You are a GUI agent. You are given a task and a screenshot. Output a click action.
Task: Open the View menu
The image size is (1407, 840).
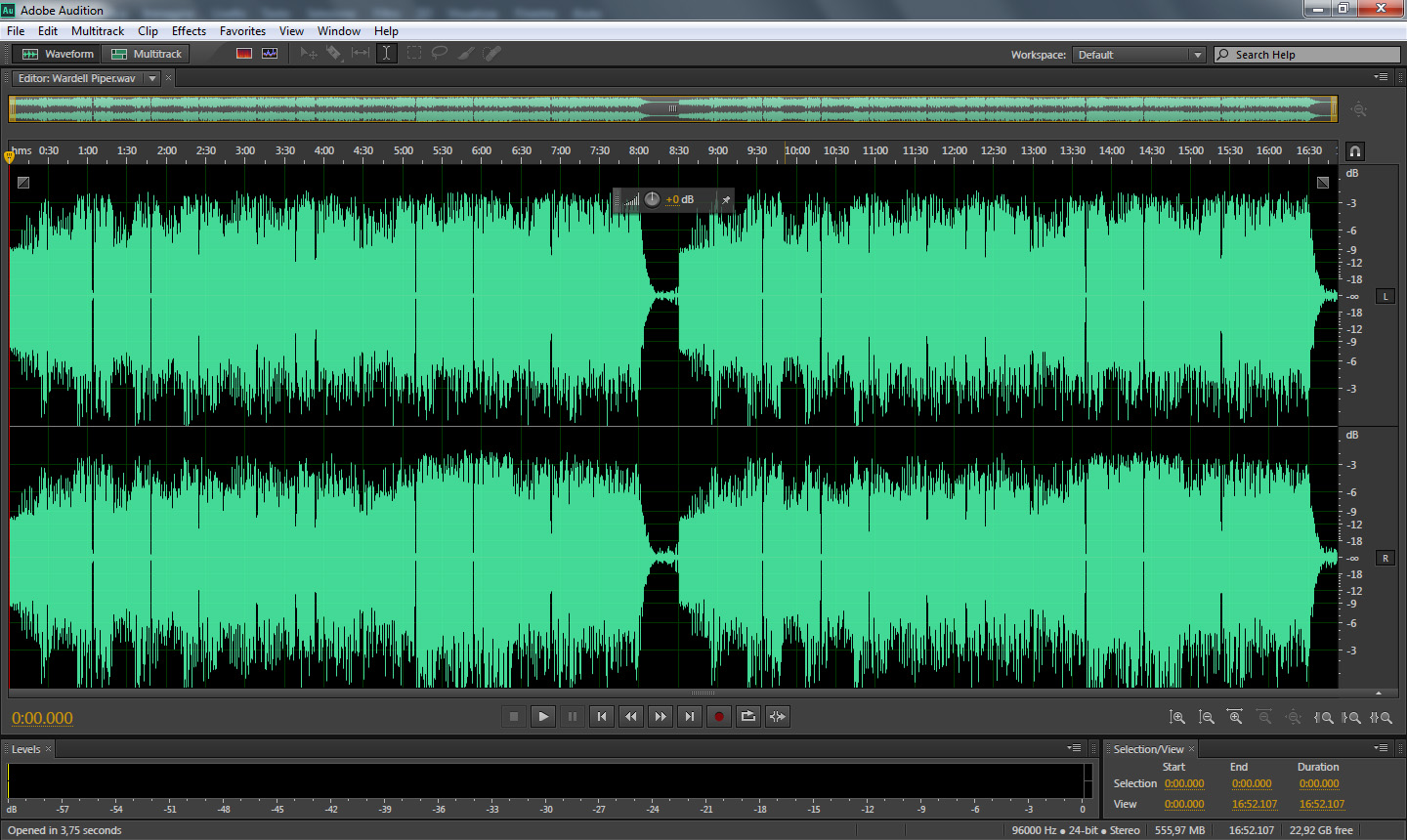[291, 31]
